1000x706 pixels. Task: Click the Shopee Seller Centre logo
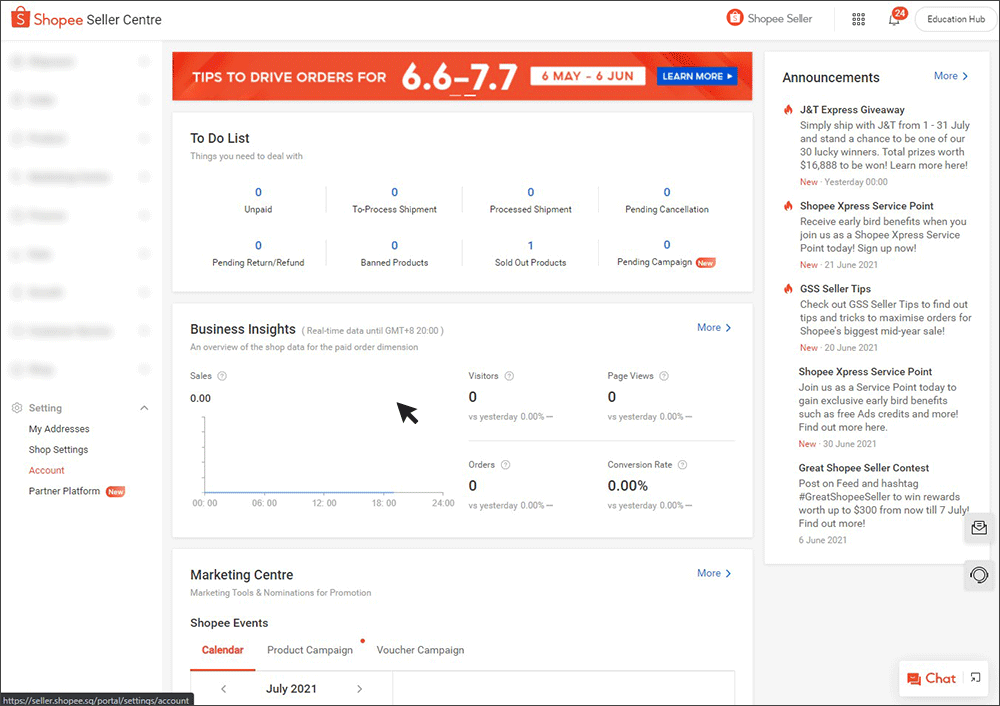pyautogui.click(x=85, y=18)
